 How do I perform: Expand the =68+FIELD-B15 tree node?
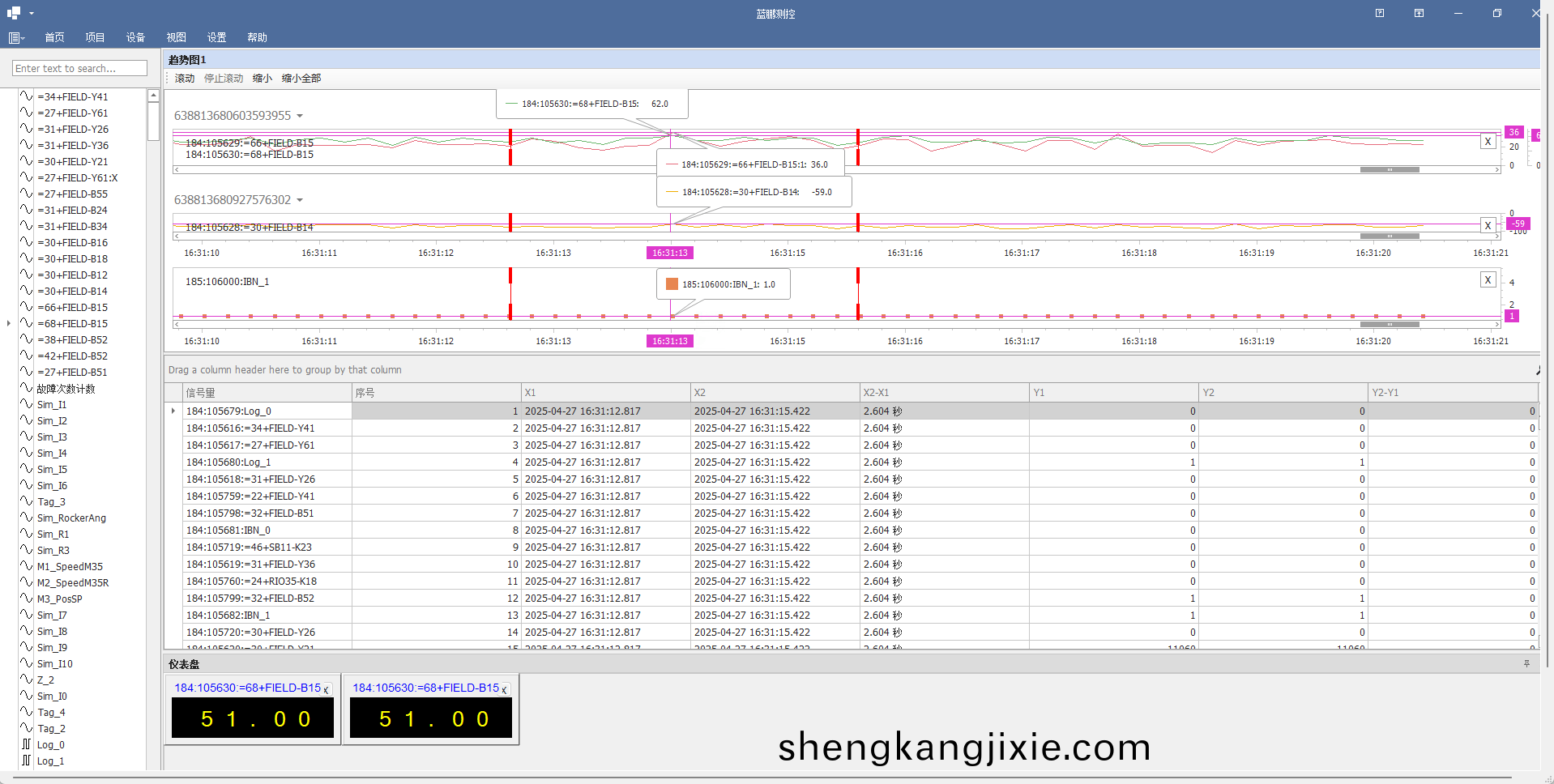pyautogui.click(x=9, y=323)
